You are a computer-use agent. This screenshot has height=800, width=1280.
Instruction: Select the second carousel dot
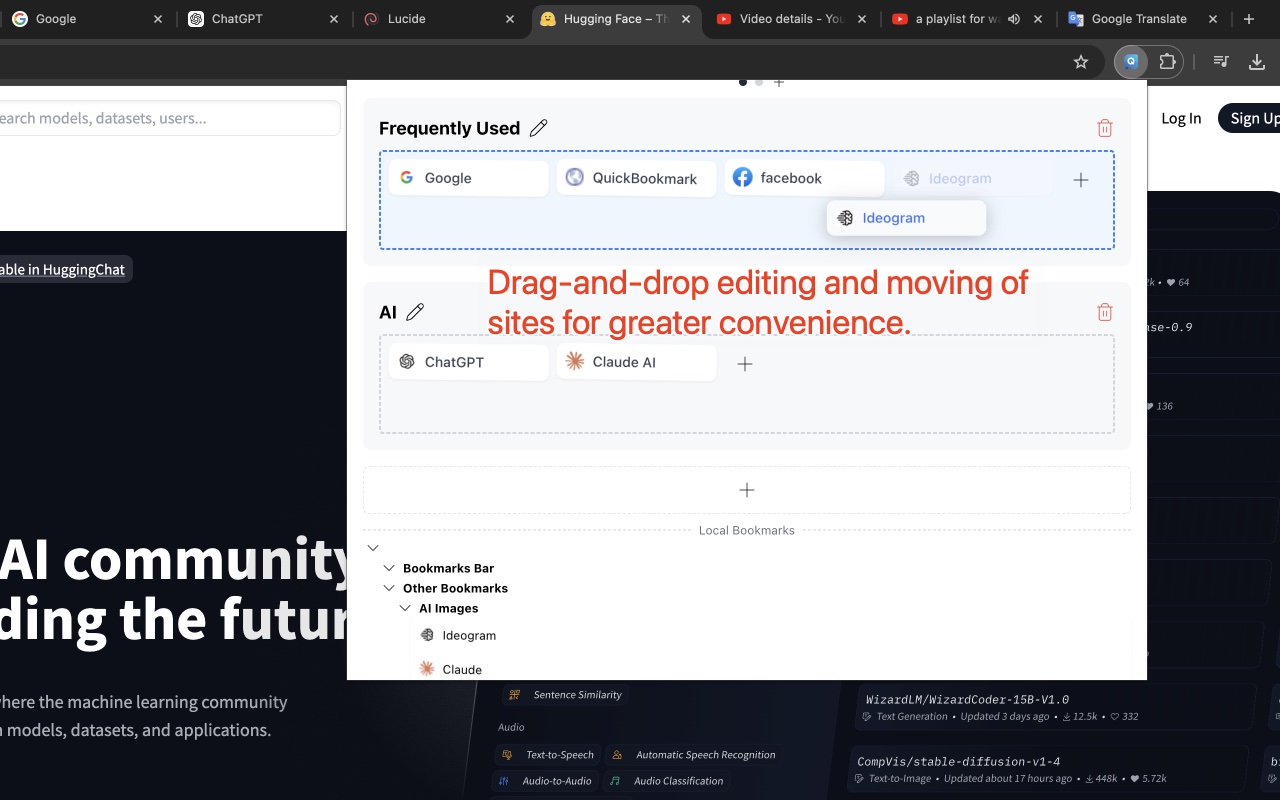(759, 82)
